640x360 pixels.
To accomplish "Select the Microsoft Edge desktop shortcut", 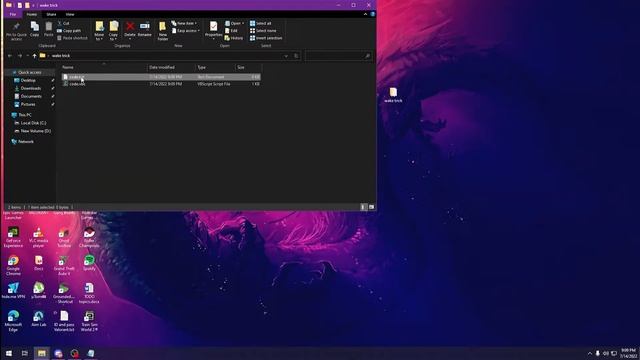I will [x=13, y=321].
